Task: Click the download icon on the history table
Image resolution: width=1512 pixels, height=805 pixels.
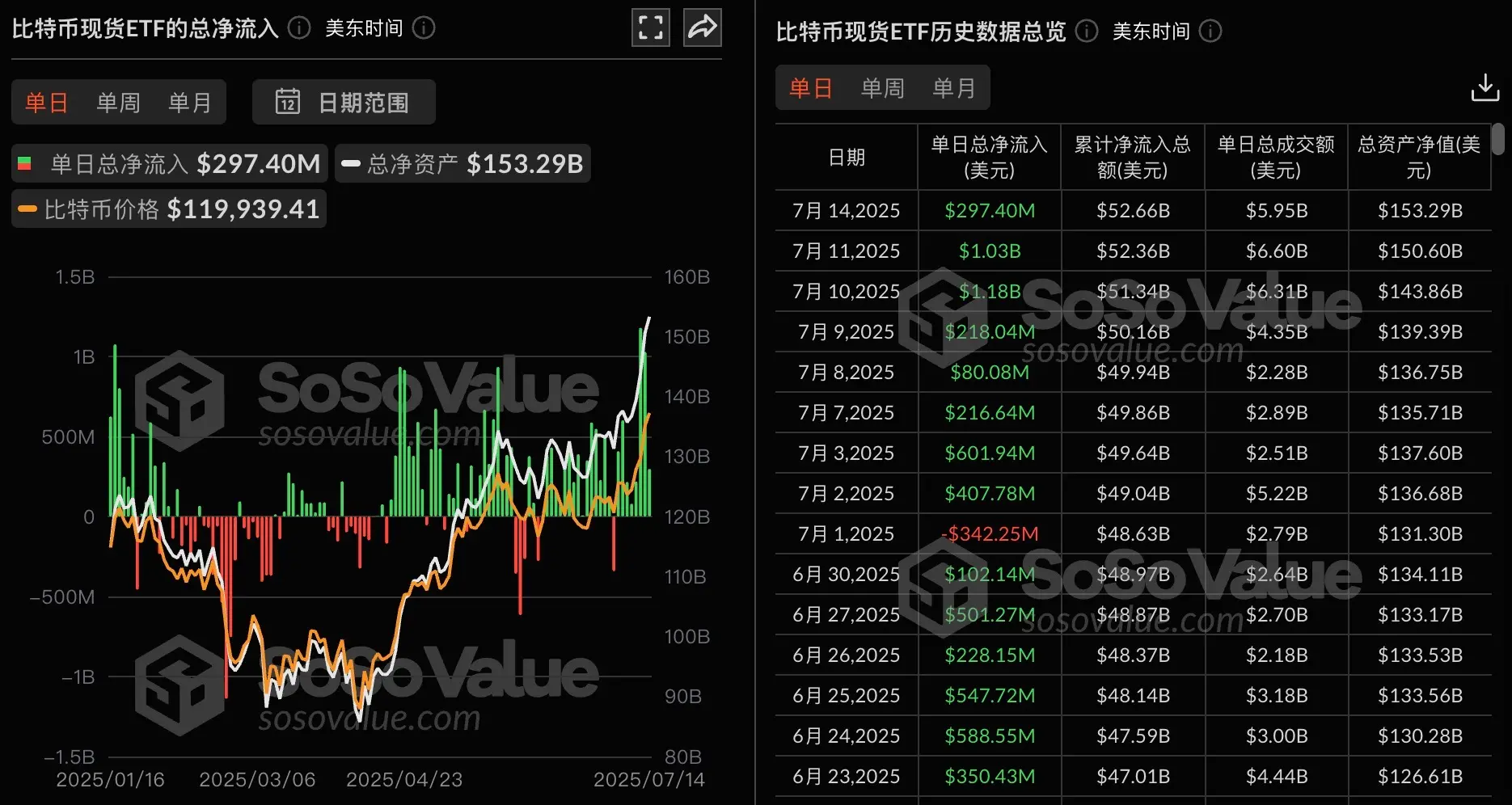Action: click(x=1485, y=86)
